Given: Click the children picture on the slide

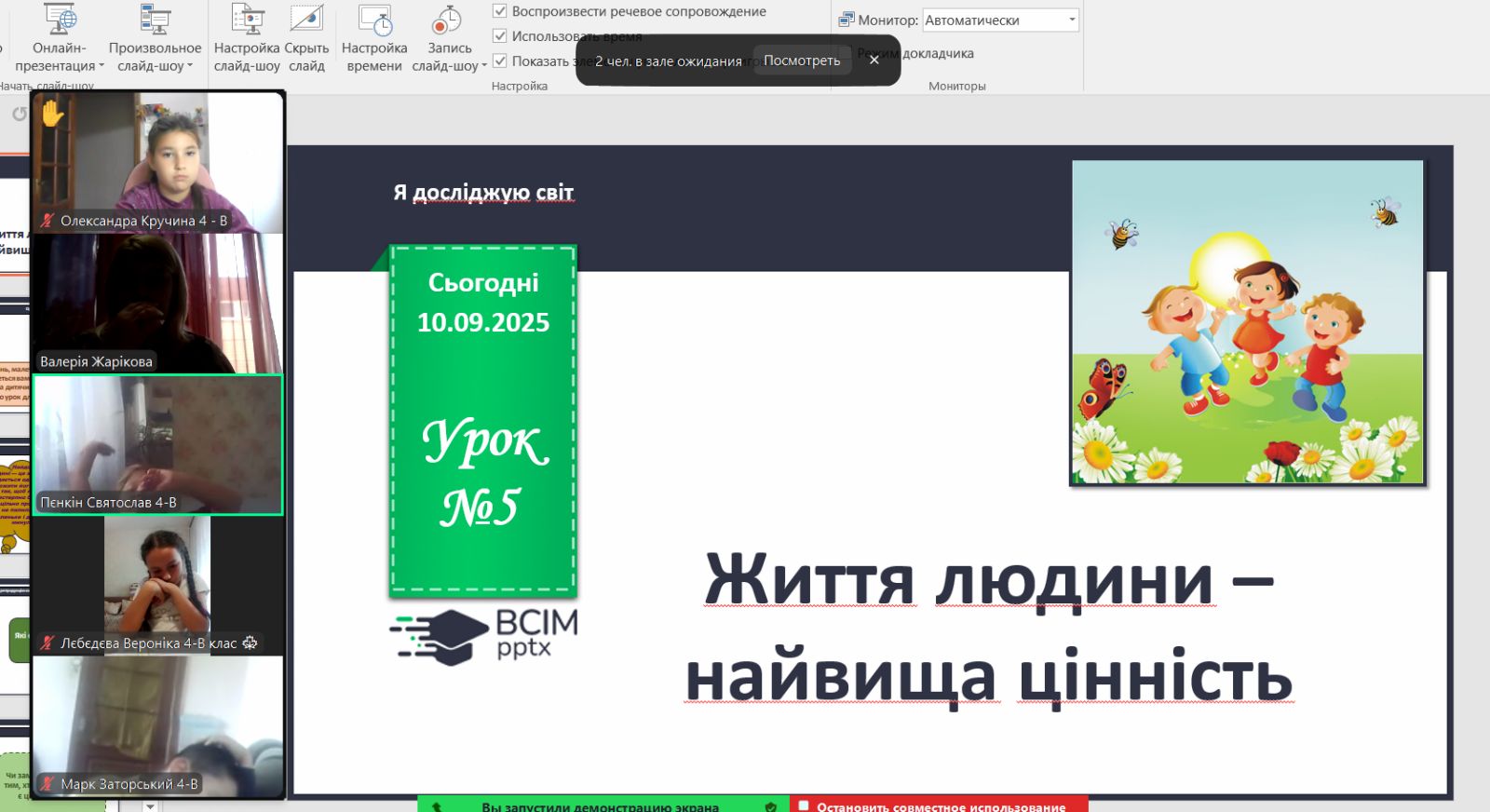Looking at the screenshot, I should coord(1248,322).
